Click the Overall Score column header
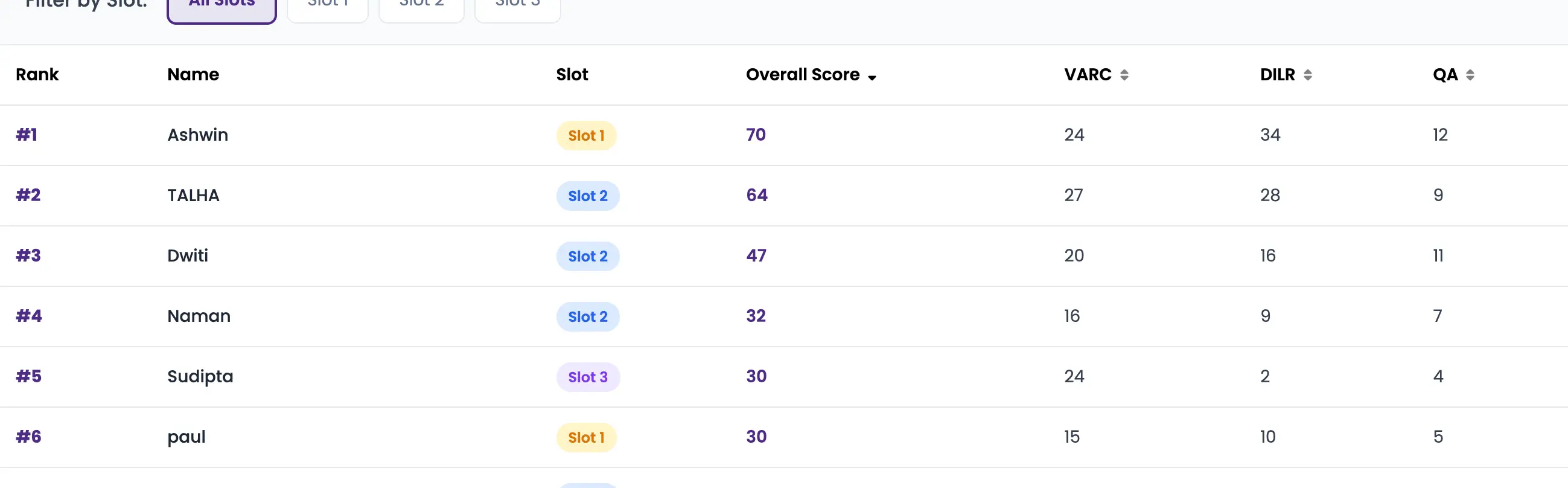This screenshot has width=1568, height=488. coord(802,74)
